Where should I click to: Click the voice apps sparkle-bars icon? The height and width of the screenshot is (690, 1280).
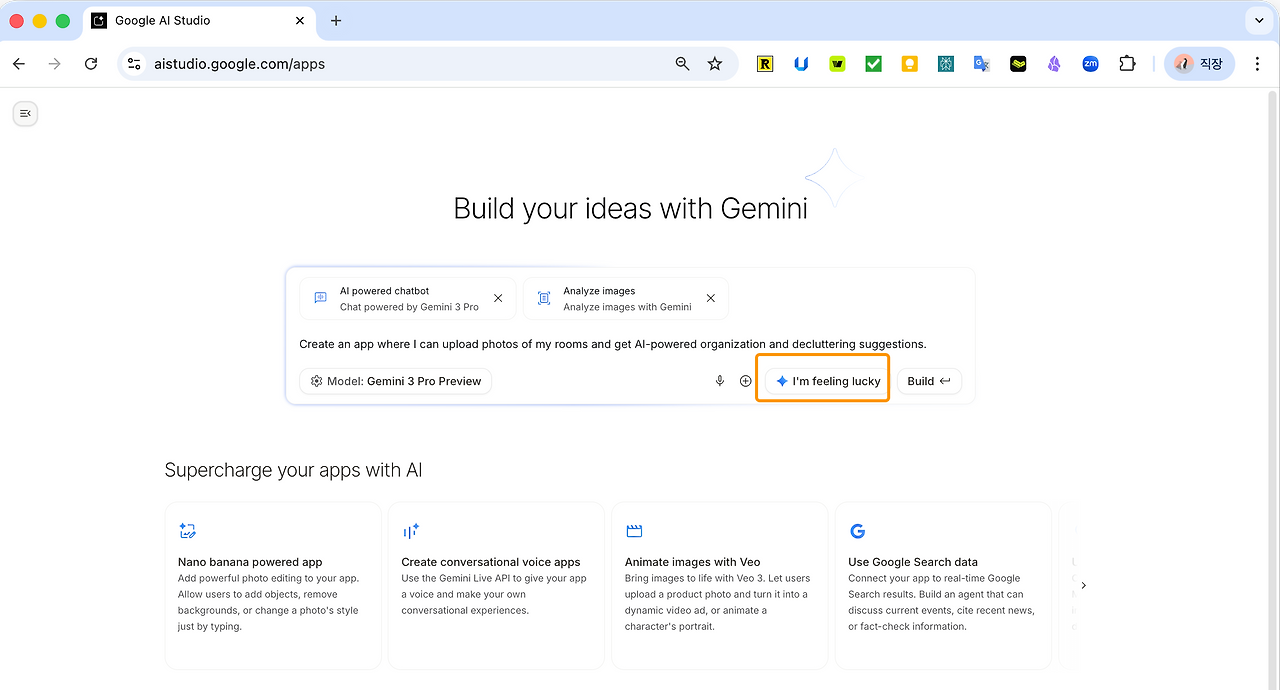coord(411,531)
